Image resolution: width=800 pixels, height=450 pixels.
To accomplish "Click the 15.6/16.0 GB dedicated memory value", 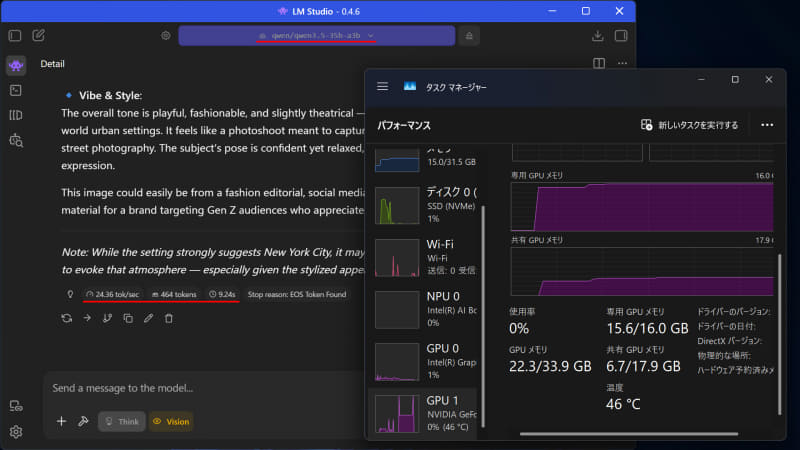I will (x=647, y=328).
